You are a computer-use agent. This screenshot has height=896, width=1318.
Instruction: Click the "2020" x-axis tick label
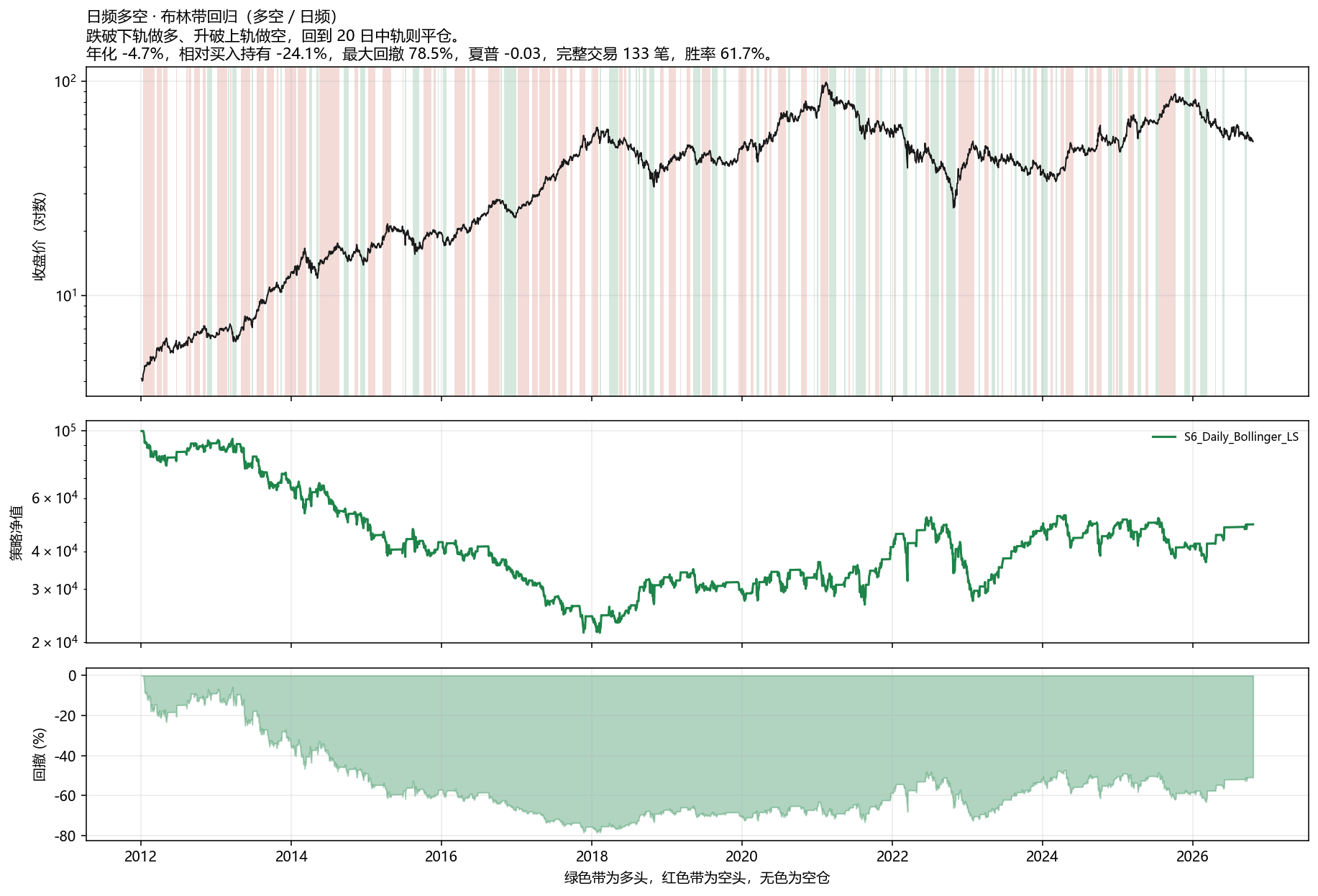pyautogui.click(x=742, y=856)
